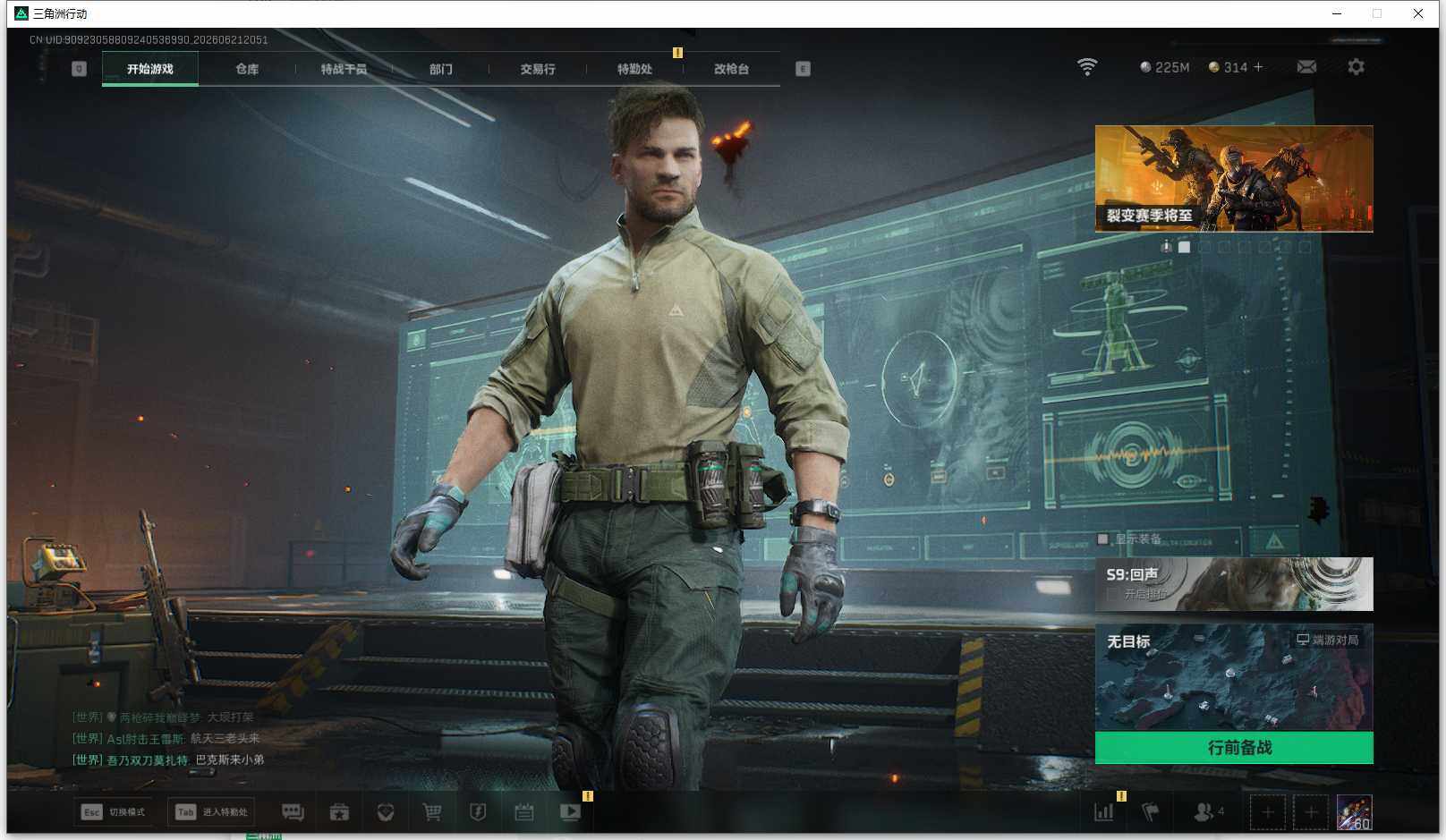Close the 三角洲行动 window
1446x840 pixels.
click(1418, 13)
